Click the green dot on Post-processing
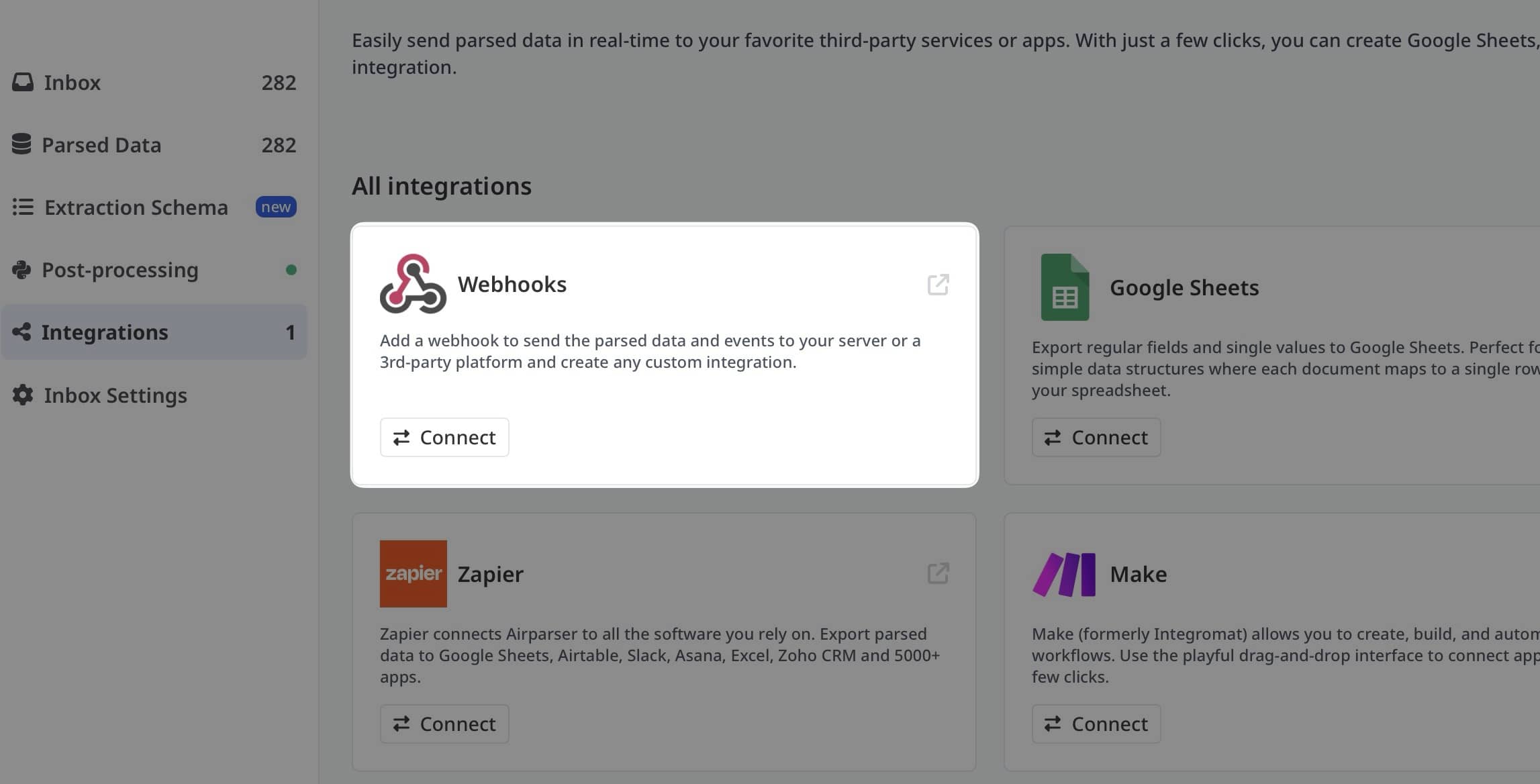Screen dimensions: 1540x784 point(291,269)
